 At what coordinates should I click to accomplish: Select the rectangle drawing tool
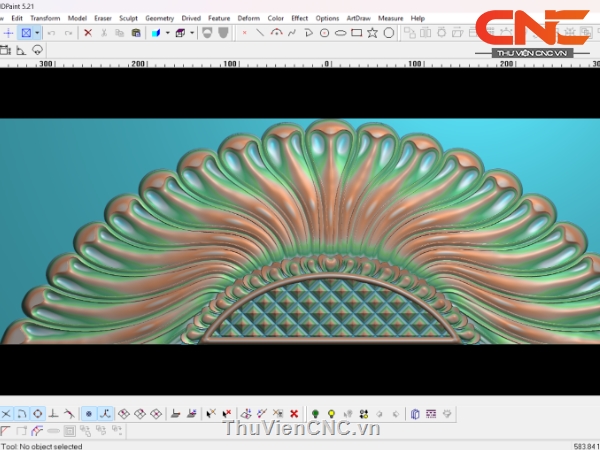pyautogui.click(x=356, y=33)
